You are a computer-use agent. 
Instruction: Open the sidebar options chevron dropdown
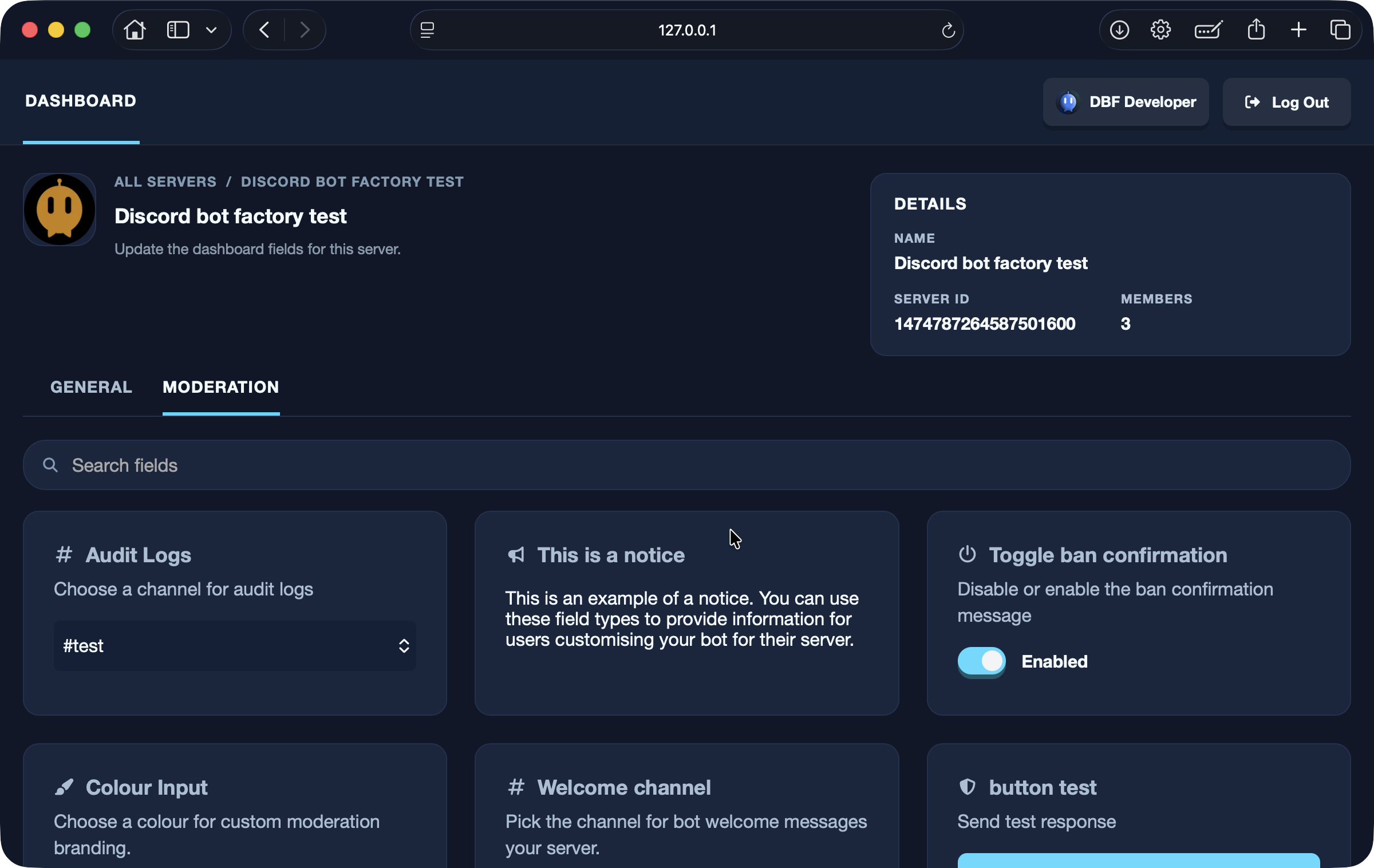pyautogui.click(x=211, y=30)
